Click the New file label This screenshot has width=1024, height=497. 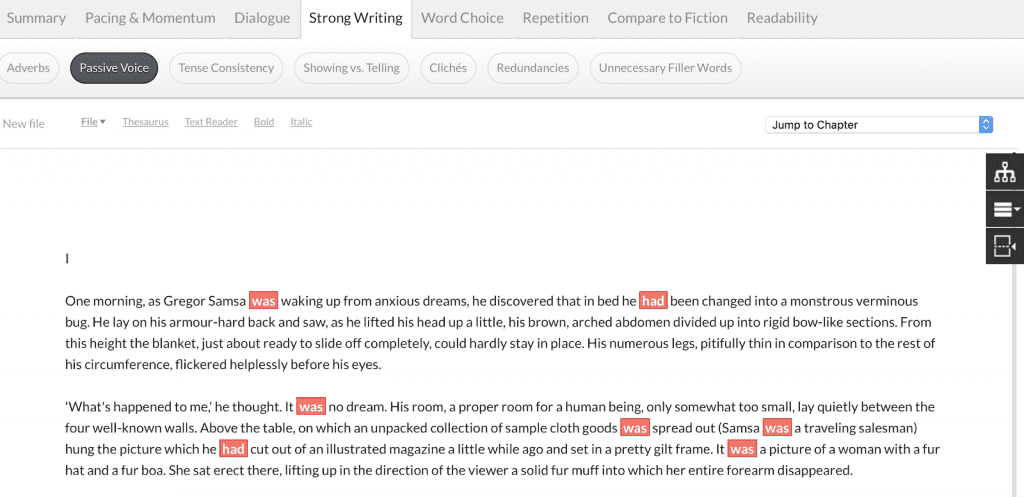click(x=24, y=123)
